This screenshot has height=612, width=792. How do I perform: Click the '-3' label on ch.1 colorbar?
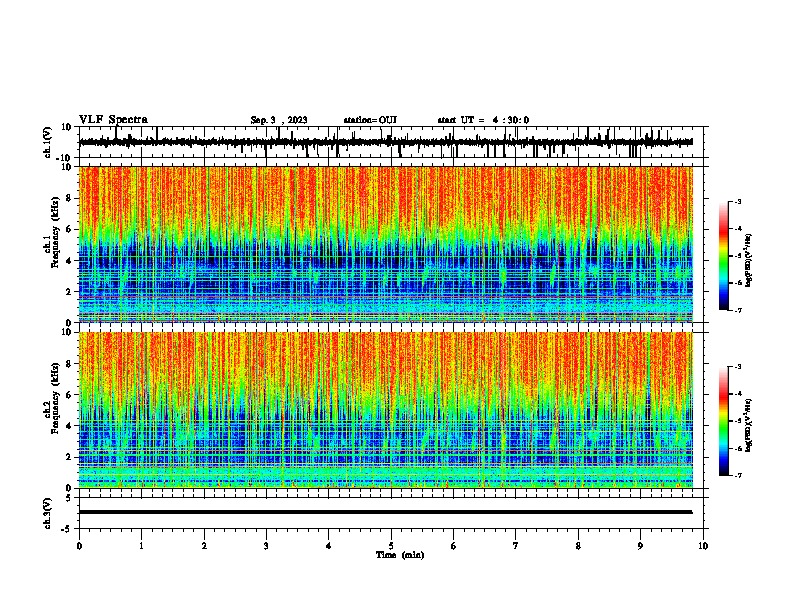pos(738,201)
